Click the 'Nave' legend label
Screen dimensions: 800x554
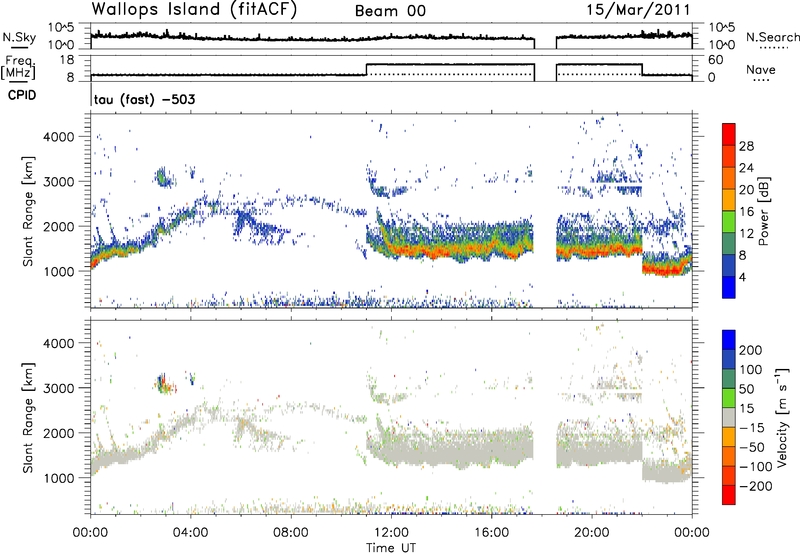click(761, 69)
